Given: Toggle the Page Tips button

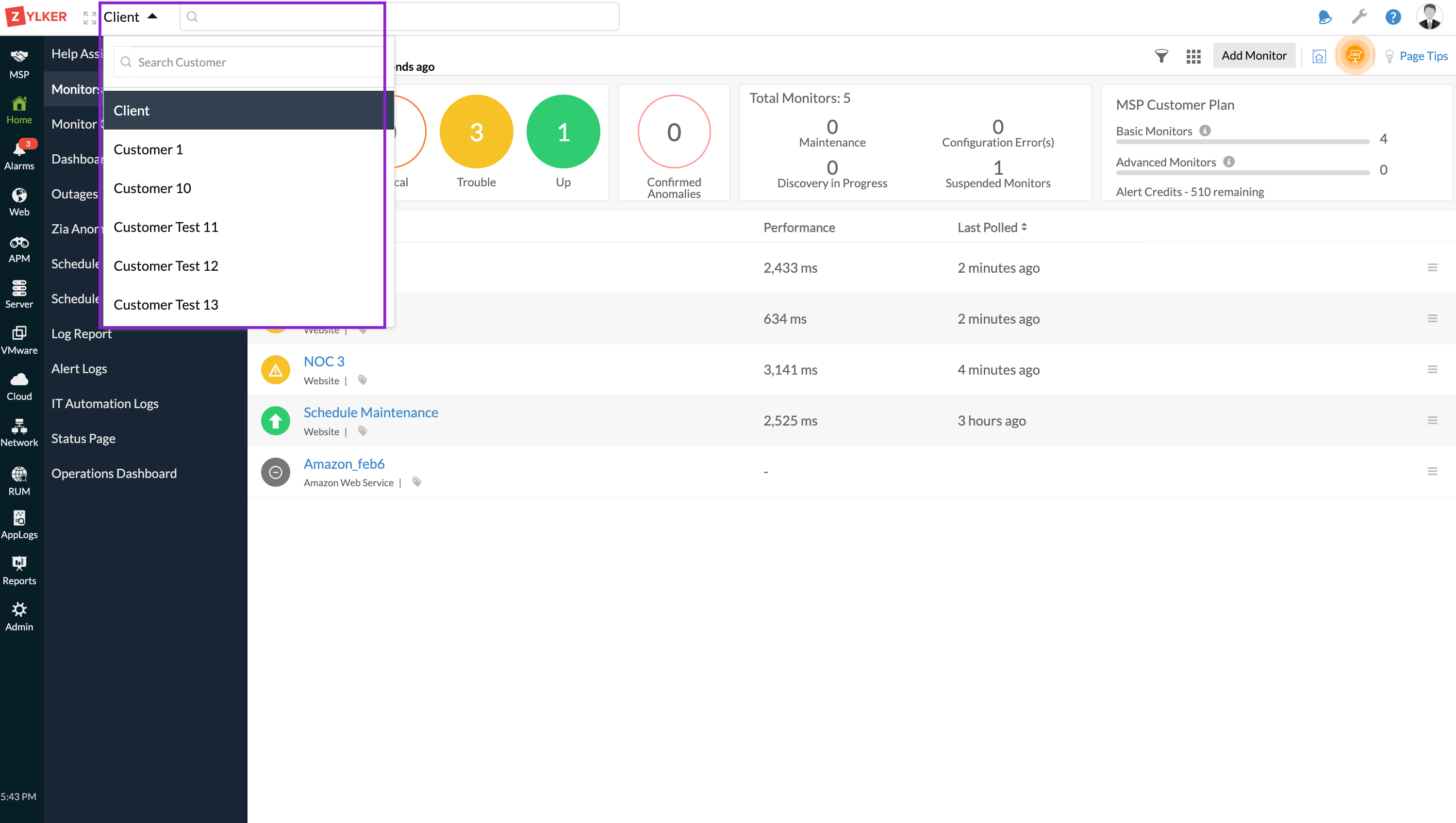Looking at the screenshot, I should [1417, 55].
